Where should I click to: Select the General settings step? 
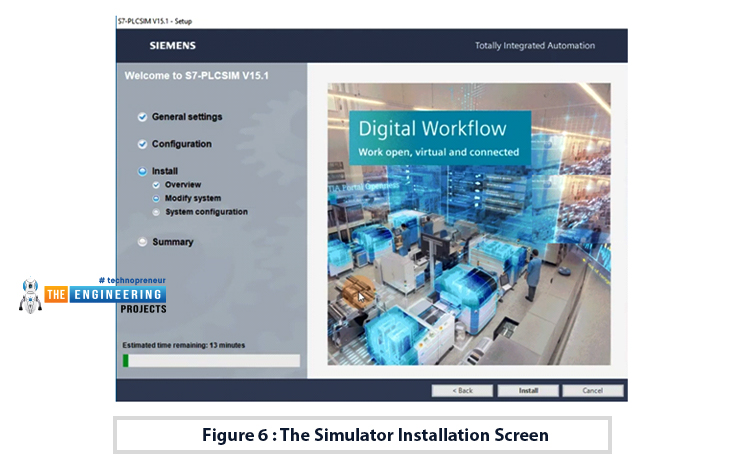click(187, 117)
